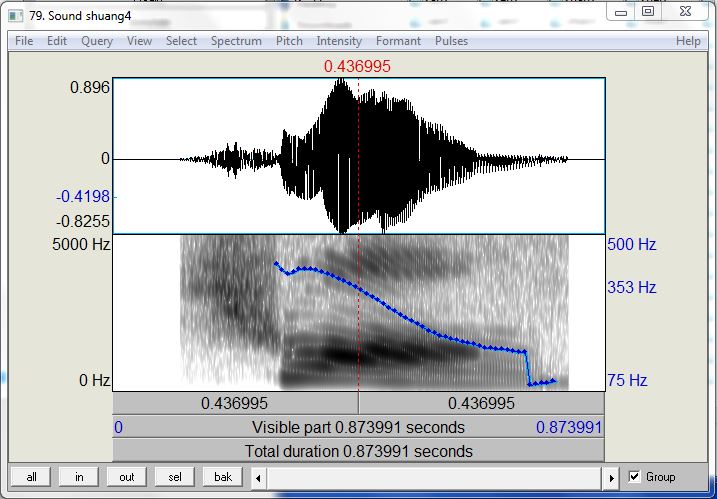The height and width of the screenshot is (499, 717).
Task: Click the low pitch points near 75 Hz
Action: pyautogui.click(x=542, y=382)
